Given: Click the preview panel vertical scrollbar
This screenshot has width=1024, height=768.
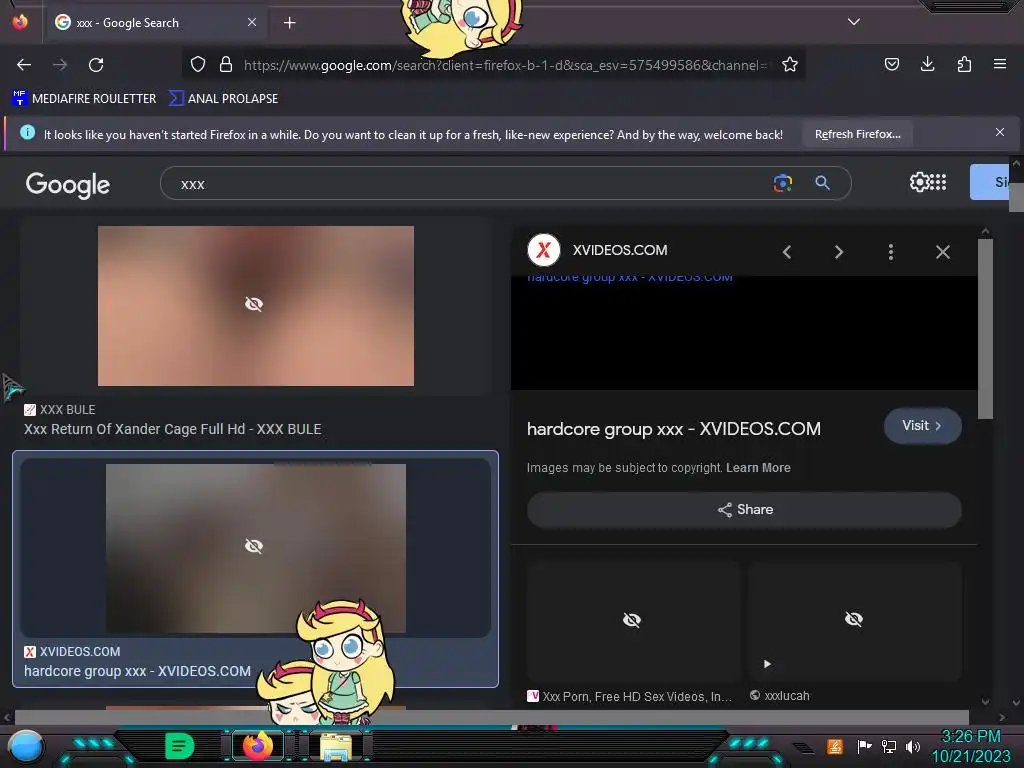Looking at the screenshot, I should tap(985, 329).
